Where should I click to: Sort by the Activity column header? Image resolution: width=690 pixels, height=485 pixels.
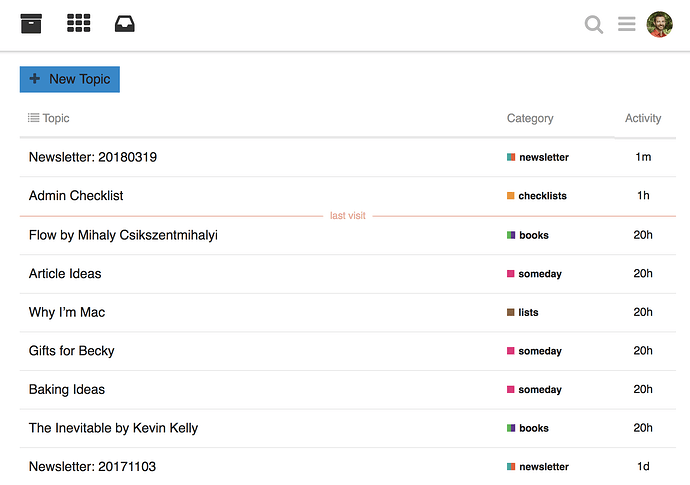point(643,118)
